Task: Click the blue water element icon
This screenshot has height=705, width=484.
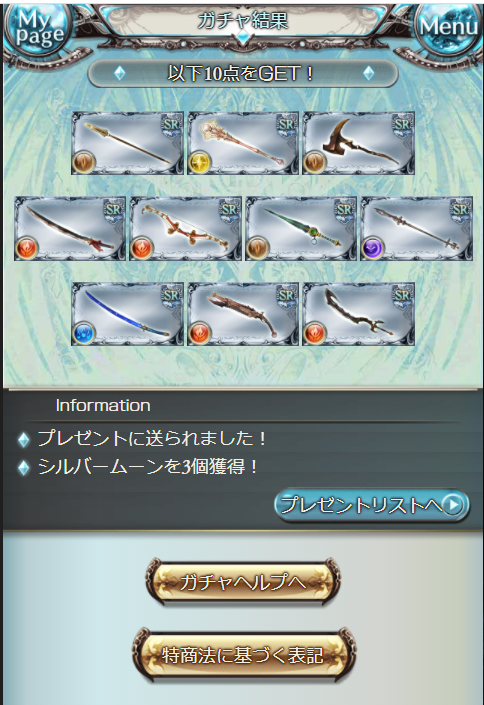Action: click(x=84, y=334)
